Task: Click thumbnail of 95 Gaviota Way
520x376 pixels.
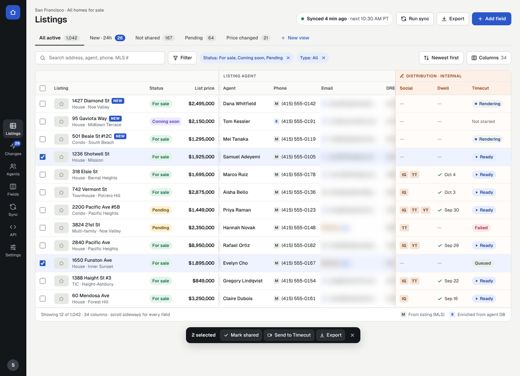Action: pos(61,121)
